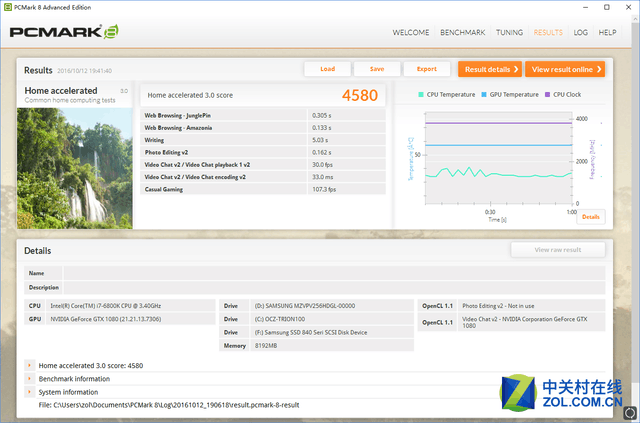The image size is (640, 423).
Task: Select the RESULTS tab
Action: click(x=548, y=32)
